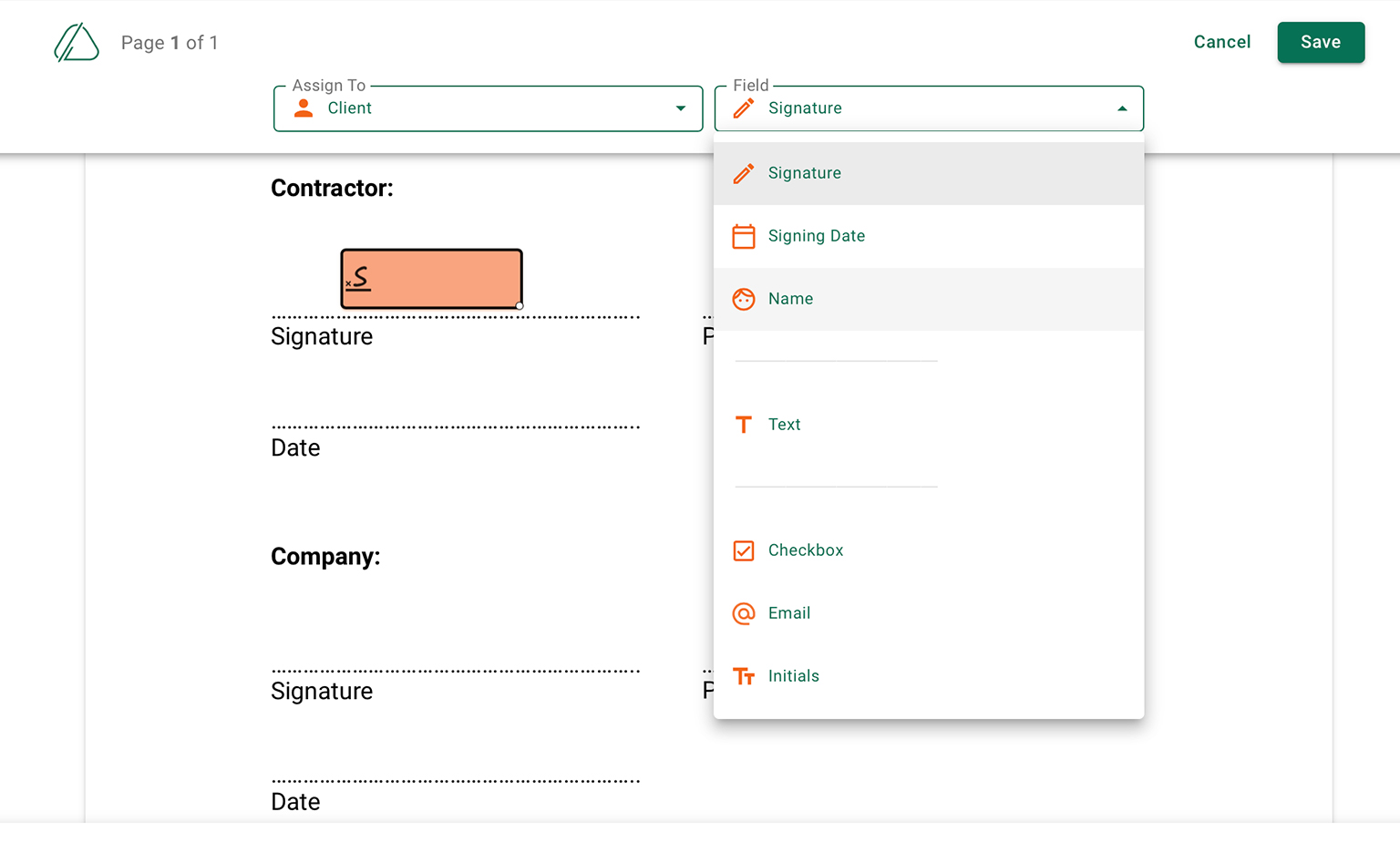Click the face icon next to Name
1400x853 pixels.
(x=744, y=299)
